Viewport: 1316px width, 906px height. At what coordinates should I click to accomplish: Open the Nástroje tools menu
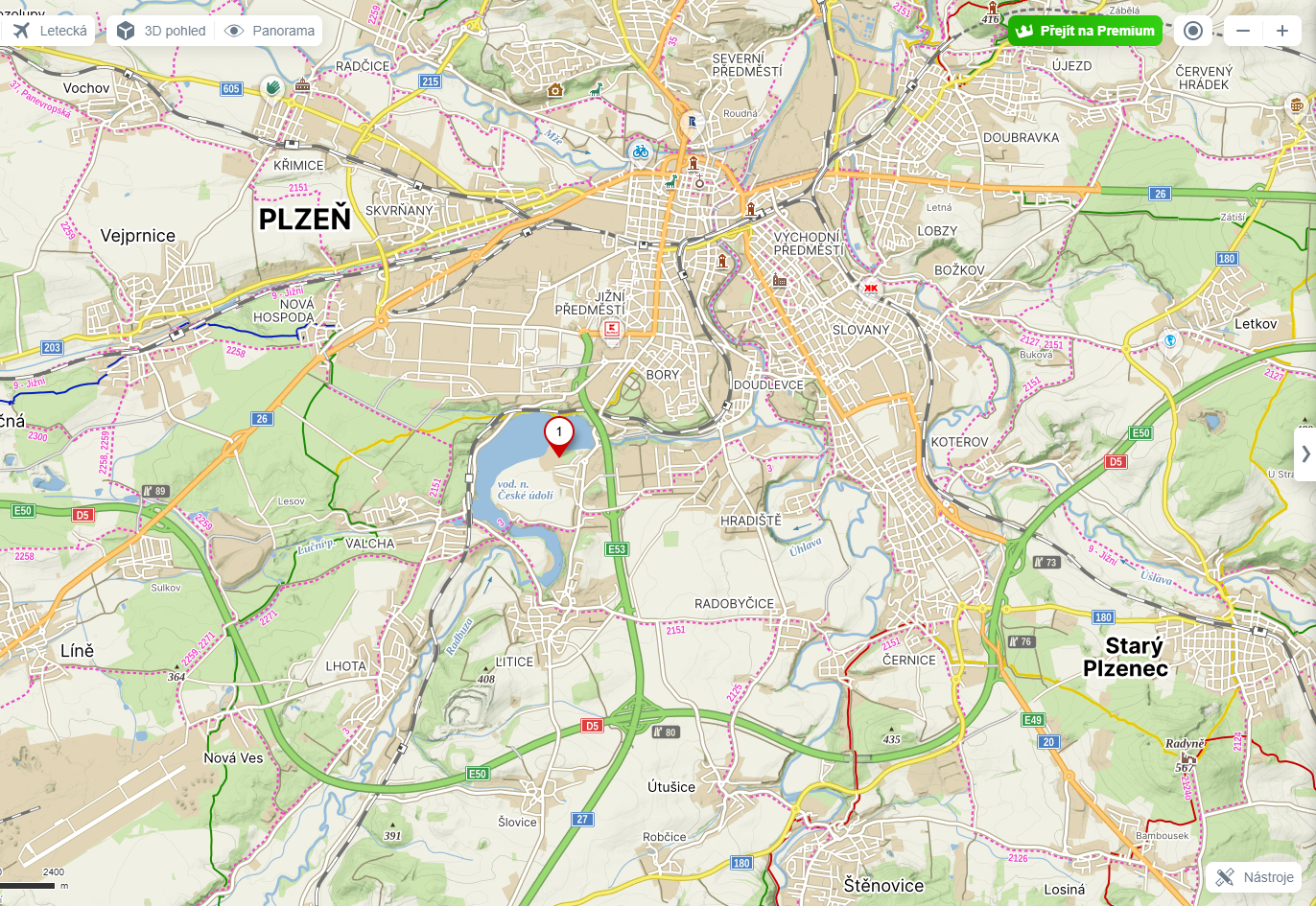pyautogui.click(x=1255, y=877)
